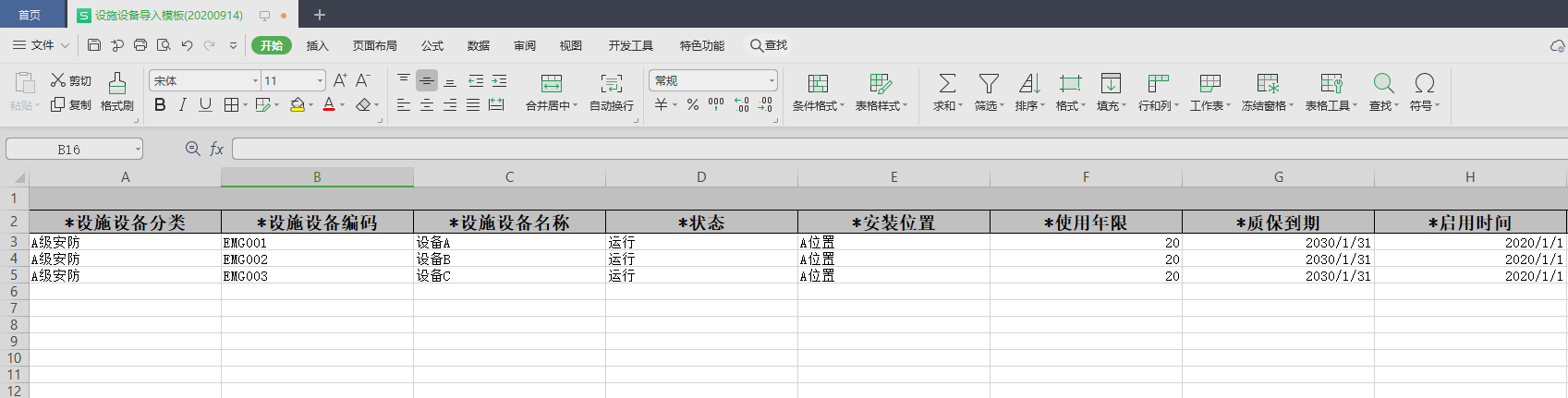Select the Format Painter (格式刷) tool
Screen dimensions: 1568x398
117,92
